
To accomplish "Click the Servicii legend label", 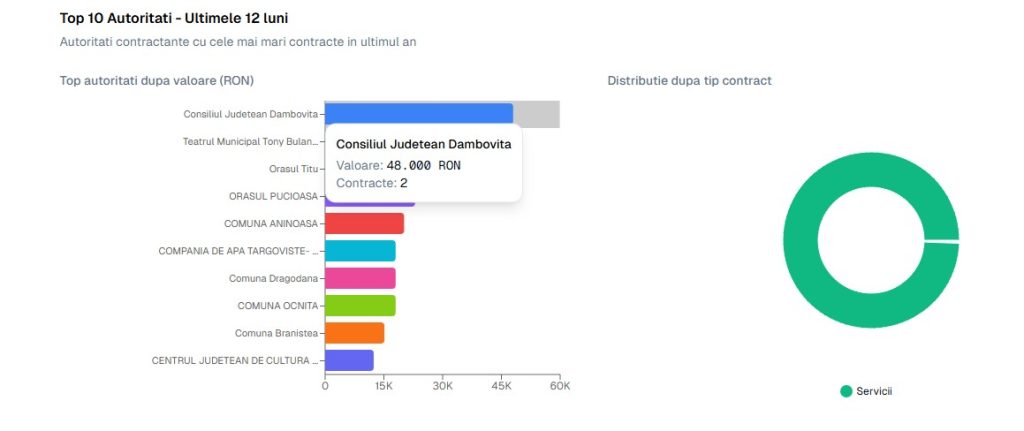I will (x=873, y=391).
